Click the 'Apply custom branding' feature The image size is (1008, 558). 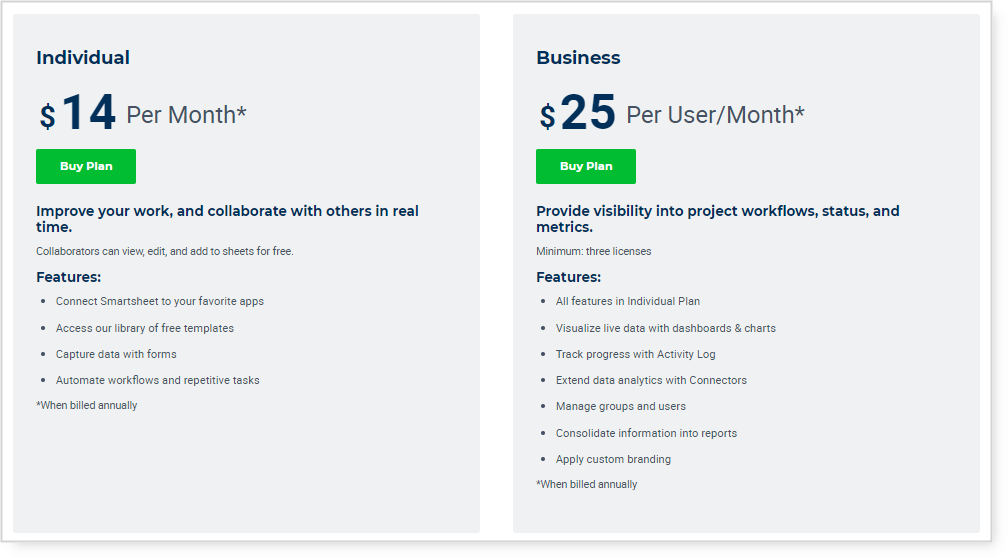(613, 459)
